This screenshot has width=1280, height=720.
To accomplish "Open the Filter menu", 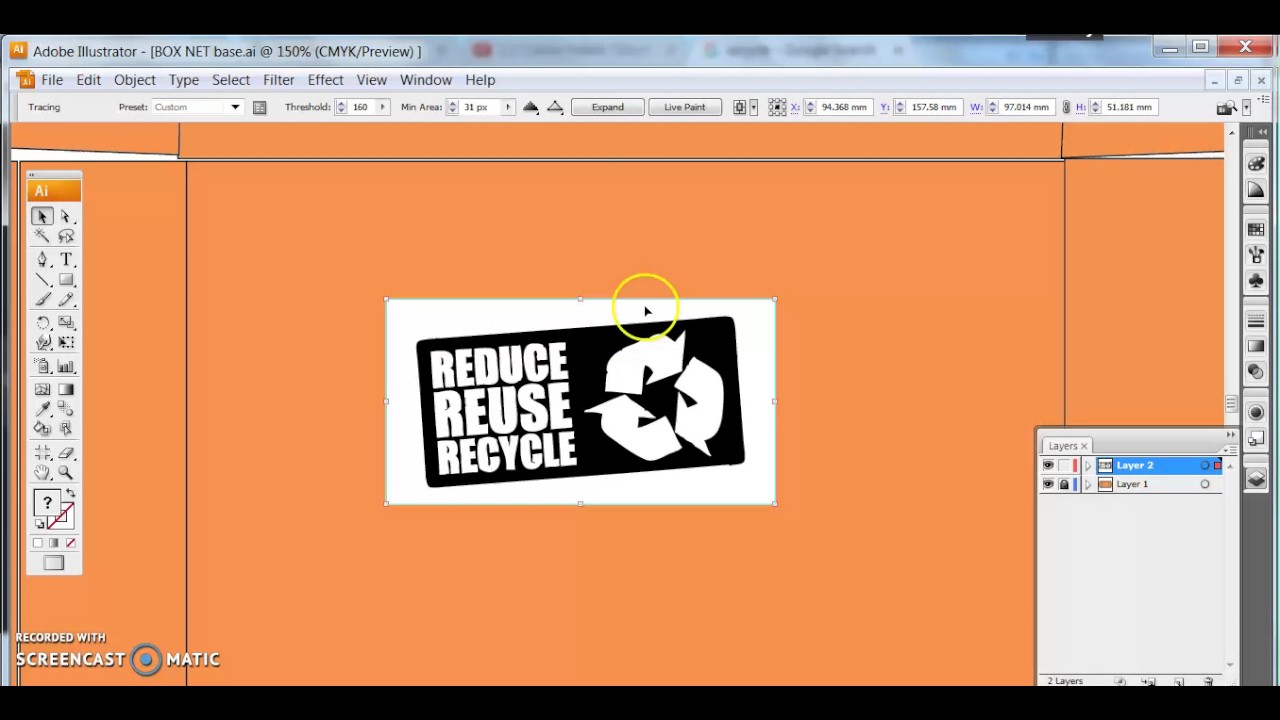I will [279, 80].
